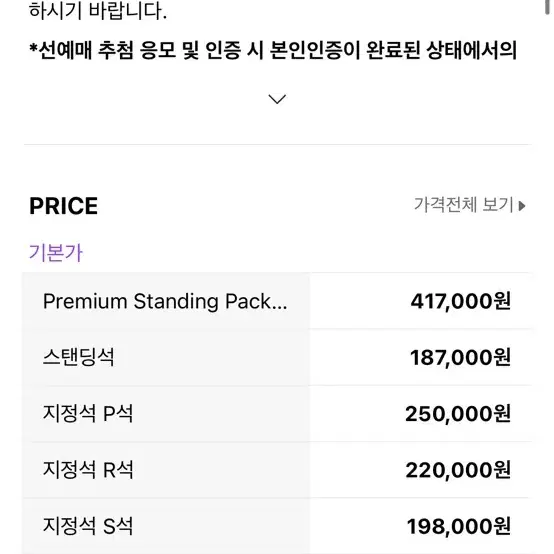Screen dimensions: 554x554
Task: Click the 250,000원 price
Action: (458, 414)
